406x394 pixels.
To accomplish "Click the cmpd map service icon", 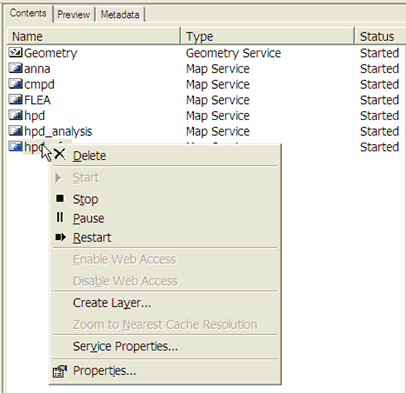I will point(15,84).
